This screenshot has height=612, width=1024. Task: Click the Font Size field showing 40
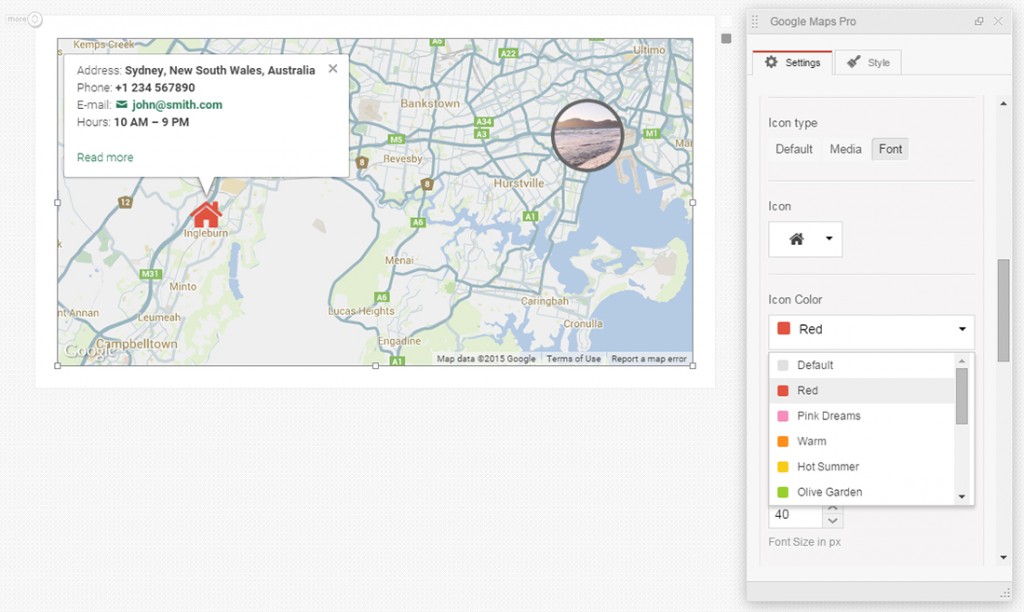click(x=795, y=514)
